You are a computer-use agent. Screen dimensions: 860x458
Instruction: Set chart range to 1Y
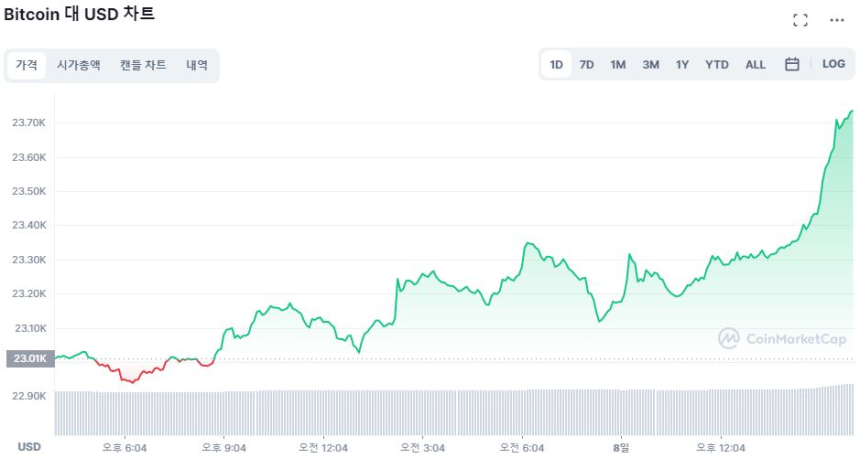(682, 64)
